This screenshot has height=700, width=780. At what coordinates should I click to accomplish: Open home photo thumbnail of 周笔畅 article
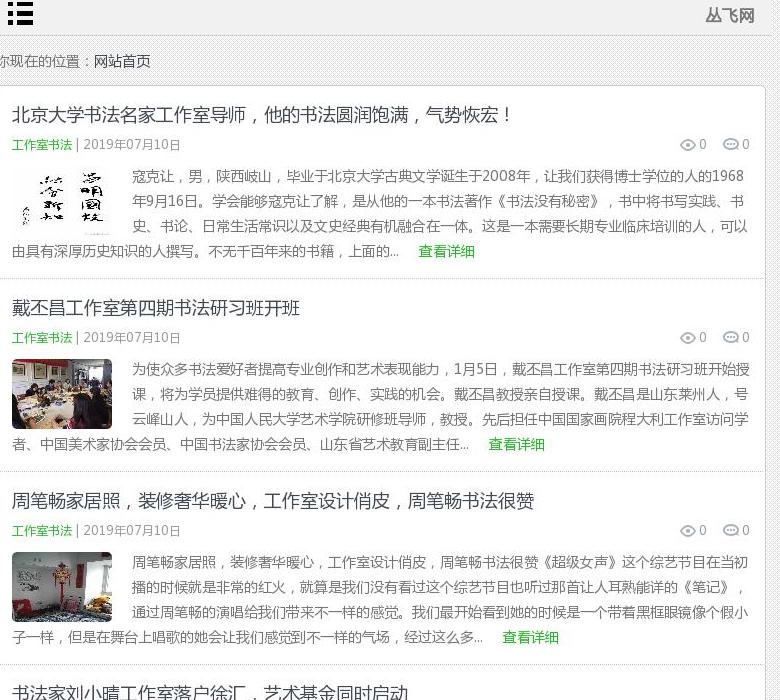62,587
